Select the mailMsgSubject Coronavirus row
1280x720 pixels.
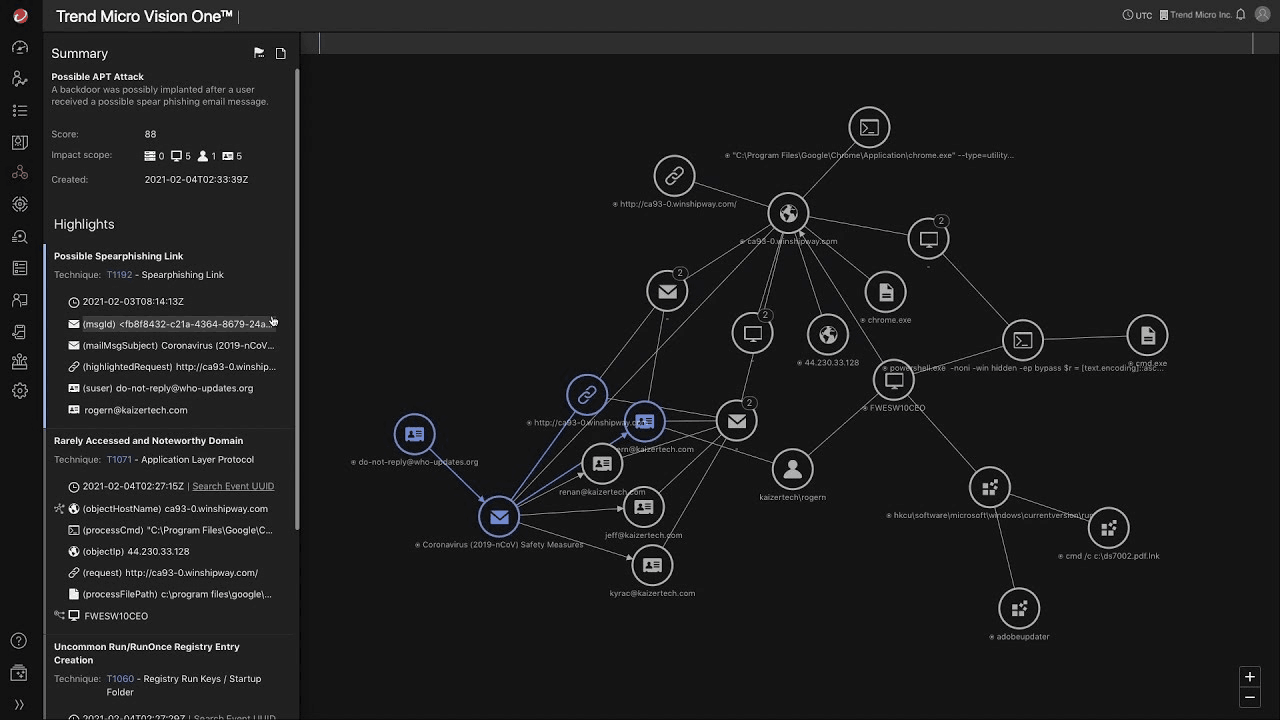[x=172, y=345]
